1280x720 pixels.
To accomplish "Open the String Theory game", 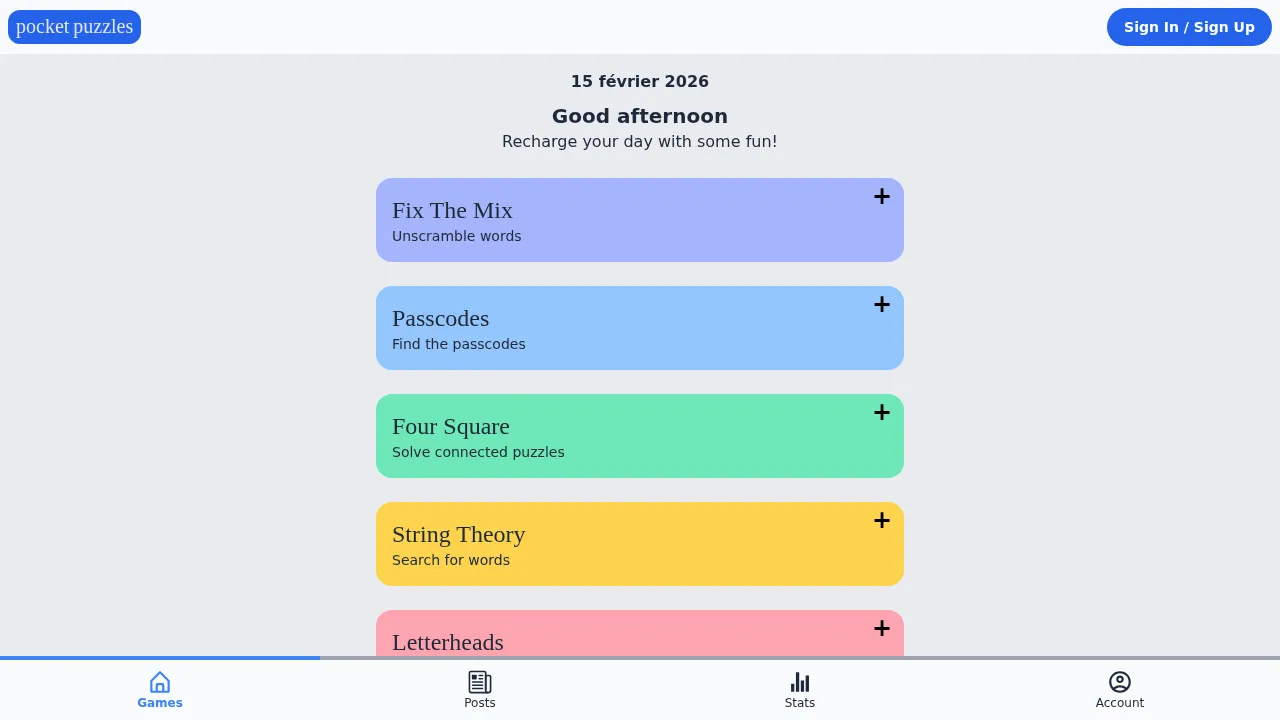I will click(458, 535).
